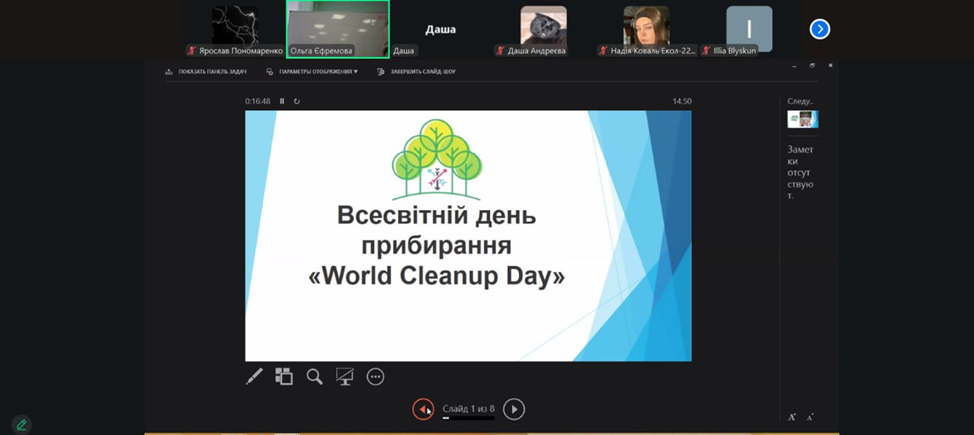Click the slide progress bar under Слайд 1 из 8
Screen dimensions: 974x435
pyautogui.click(x=468, y=418)
